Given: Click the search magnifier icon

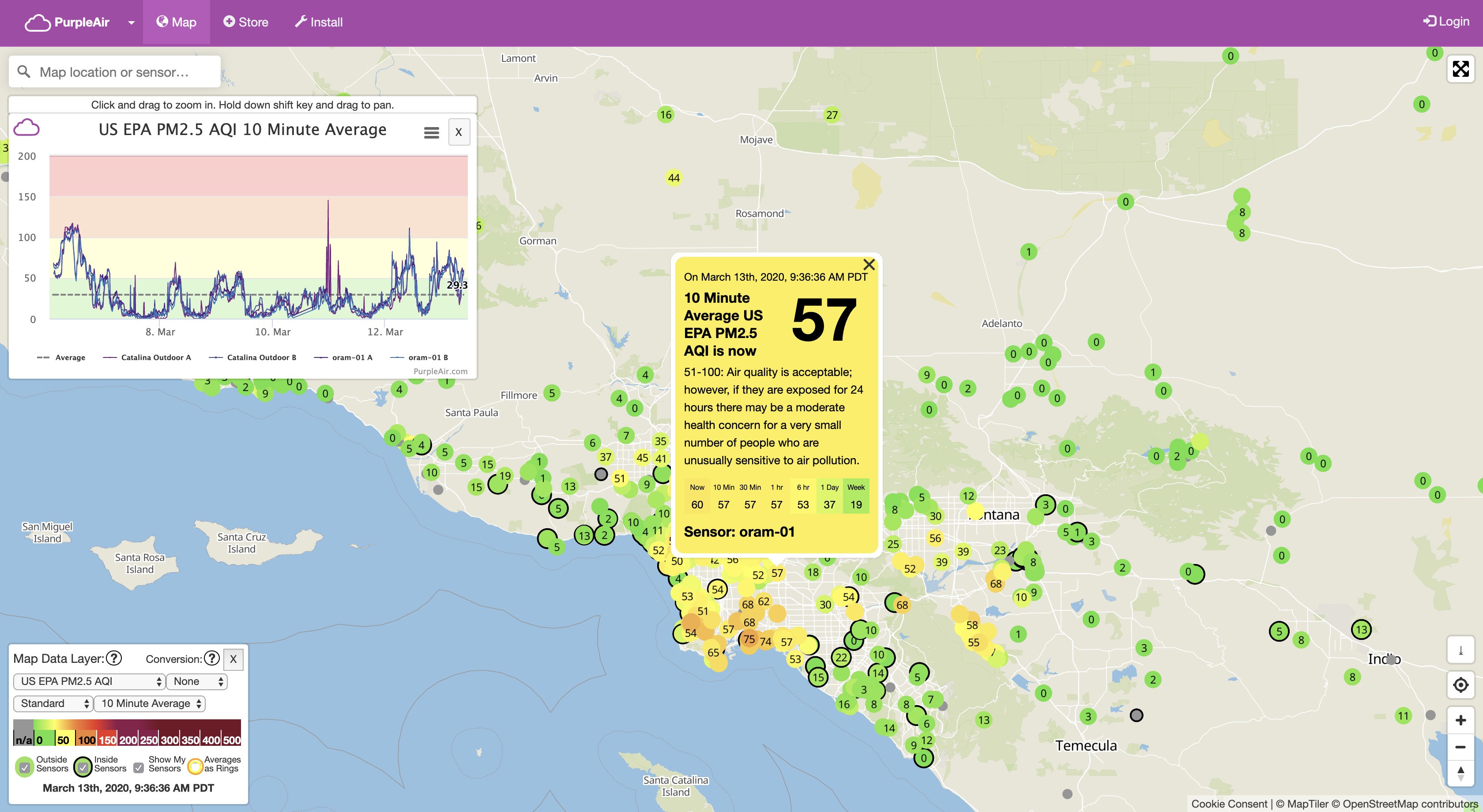Looking at the screenshot, I should (x=23, y=71).
